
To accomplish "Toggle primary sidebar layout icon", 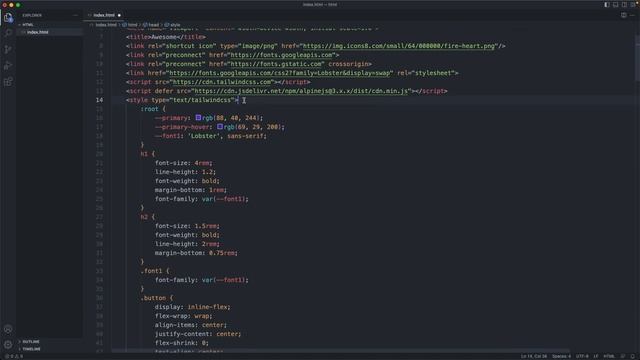I will pos(607,4).
